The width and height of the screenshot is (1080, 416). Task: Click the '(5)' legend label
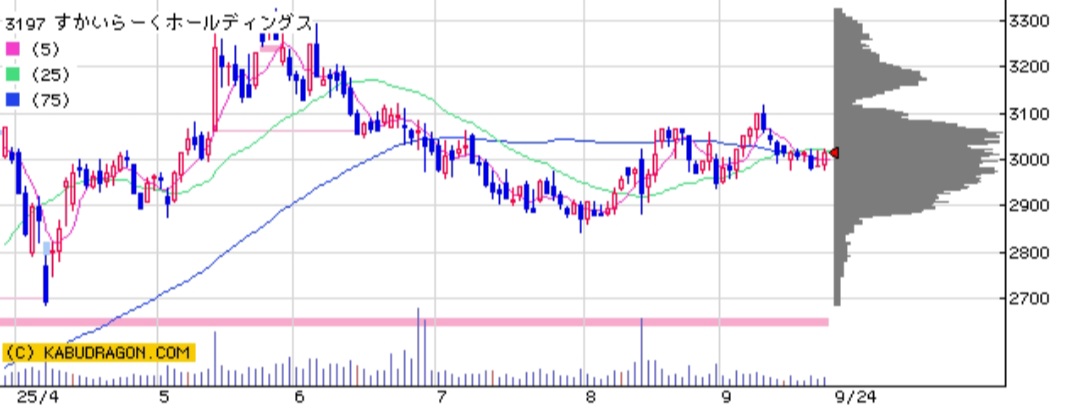click(x=45, y=50)
